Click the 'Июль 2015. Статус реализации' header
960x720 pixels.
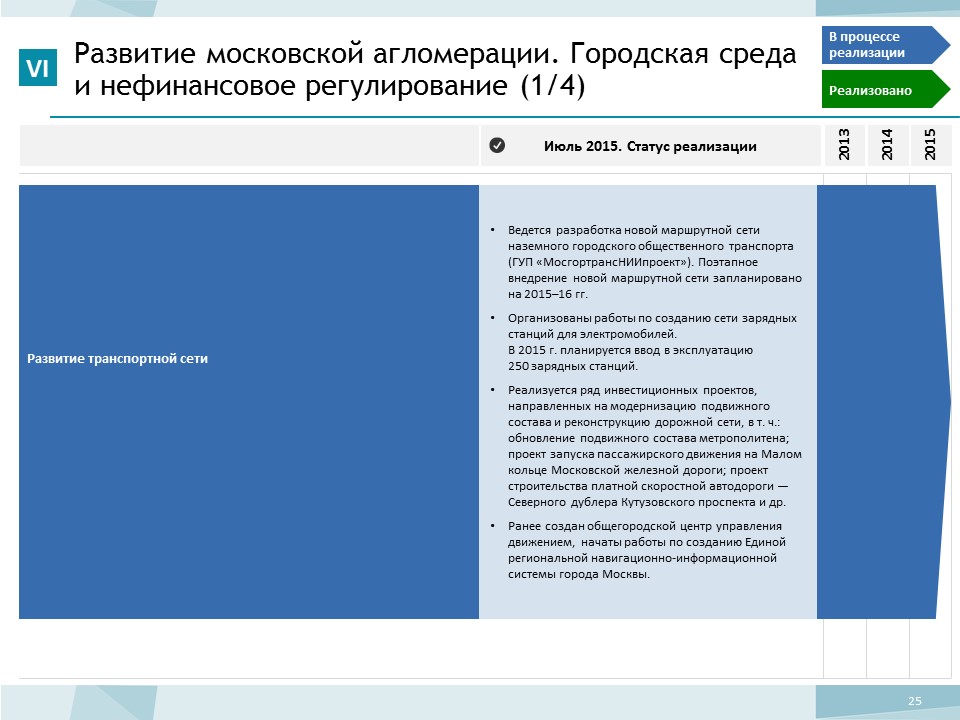point(650,146)
